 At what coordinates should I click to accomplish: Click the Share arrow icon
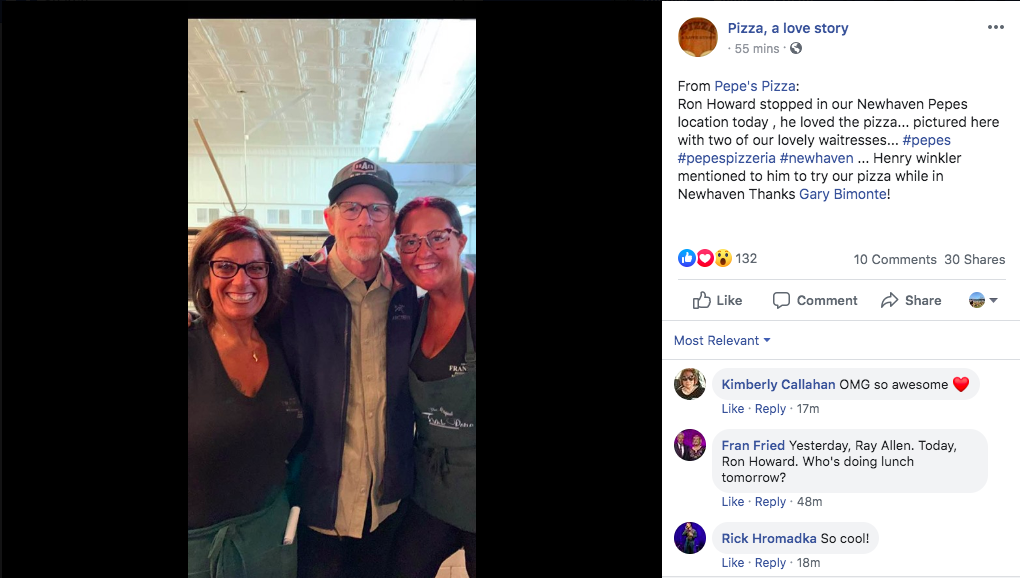pos(889,300)
